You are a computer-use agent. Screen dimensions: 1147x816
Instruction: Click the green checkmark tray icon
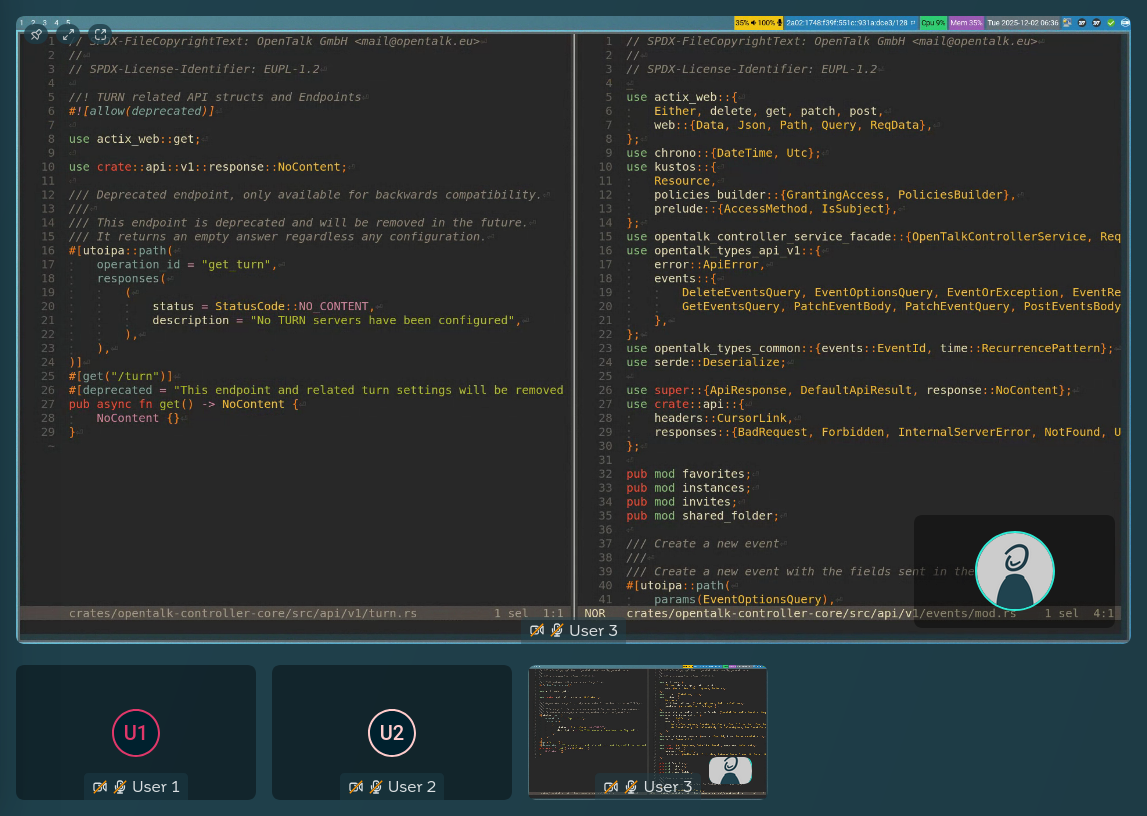click(x=1110, y=22)
